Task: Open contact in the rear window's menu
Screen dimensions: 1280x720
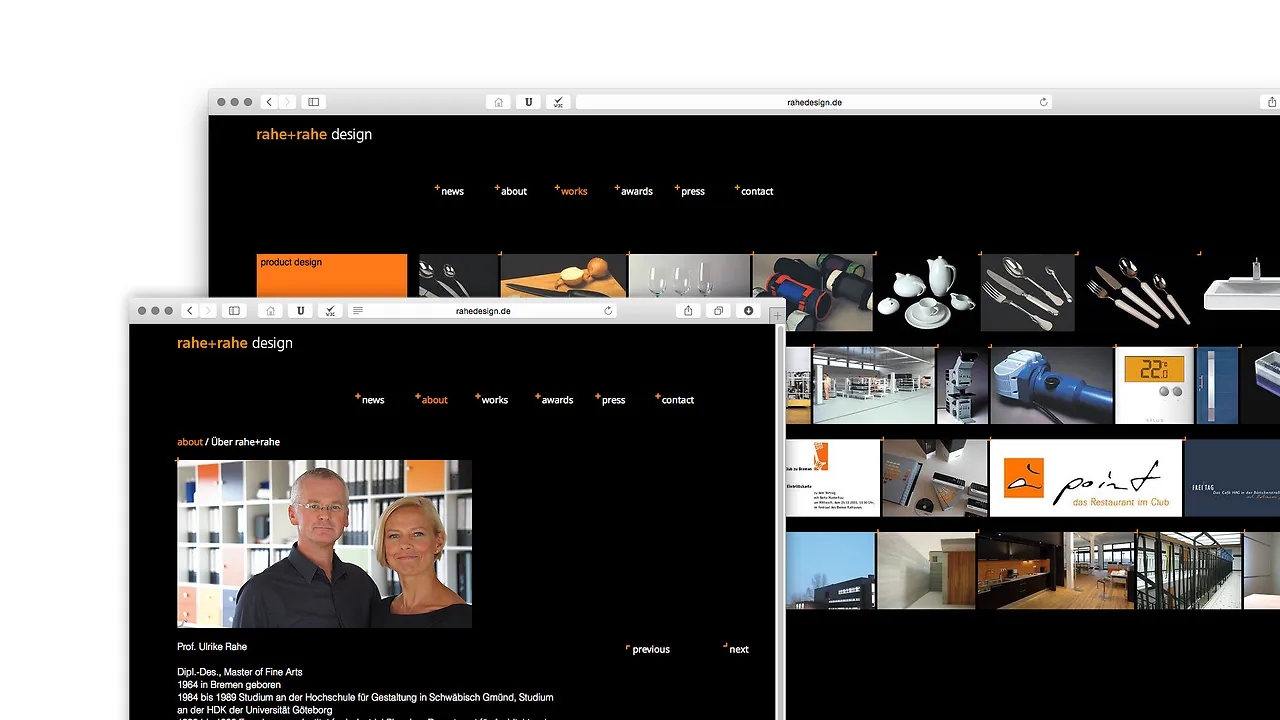Action: [755, 190]
